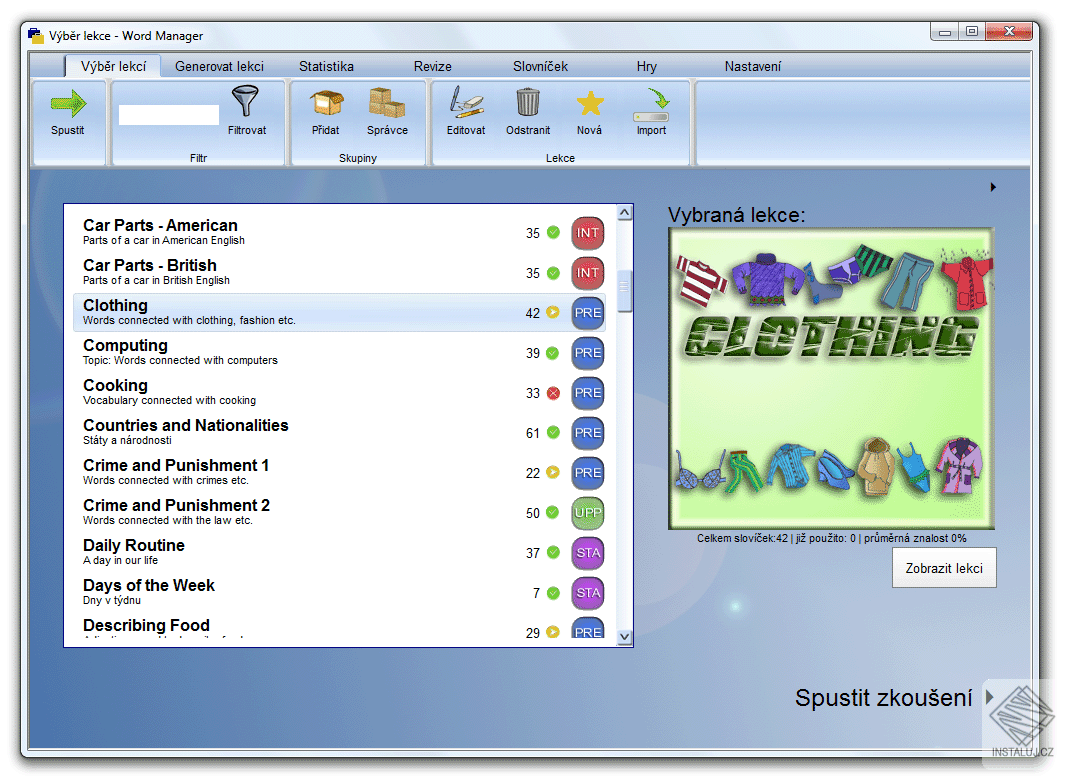
Task: Click the Filtrovat funnel icon
Action: click(247, 102)
